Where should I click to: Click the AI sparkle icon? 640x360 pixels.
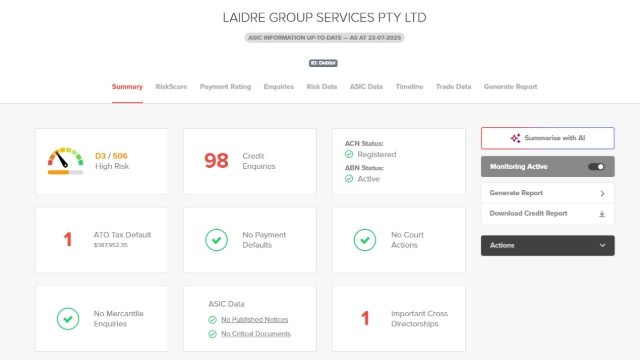[x=515, y=138]
